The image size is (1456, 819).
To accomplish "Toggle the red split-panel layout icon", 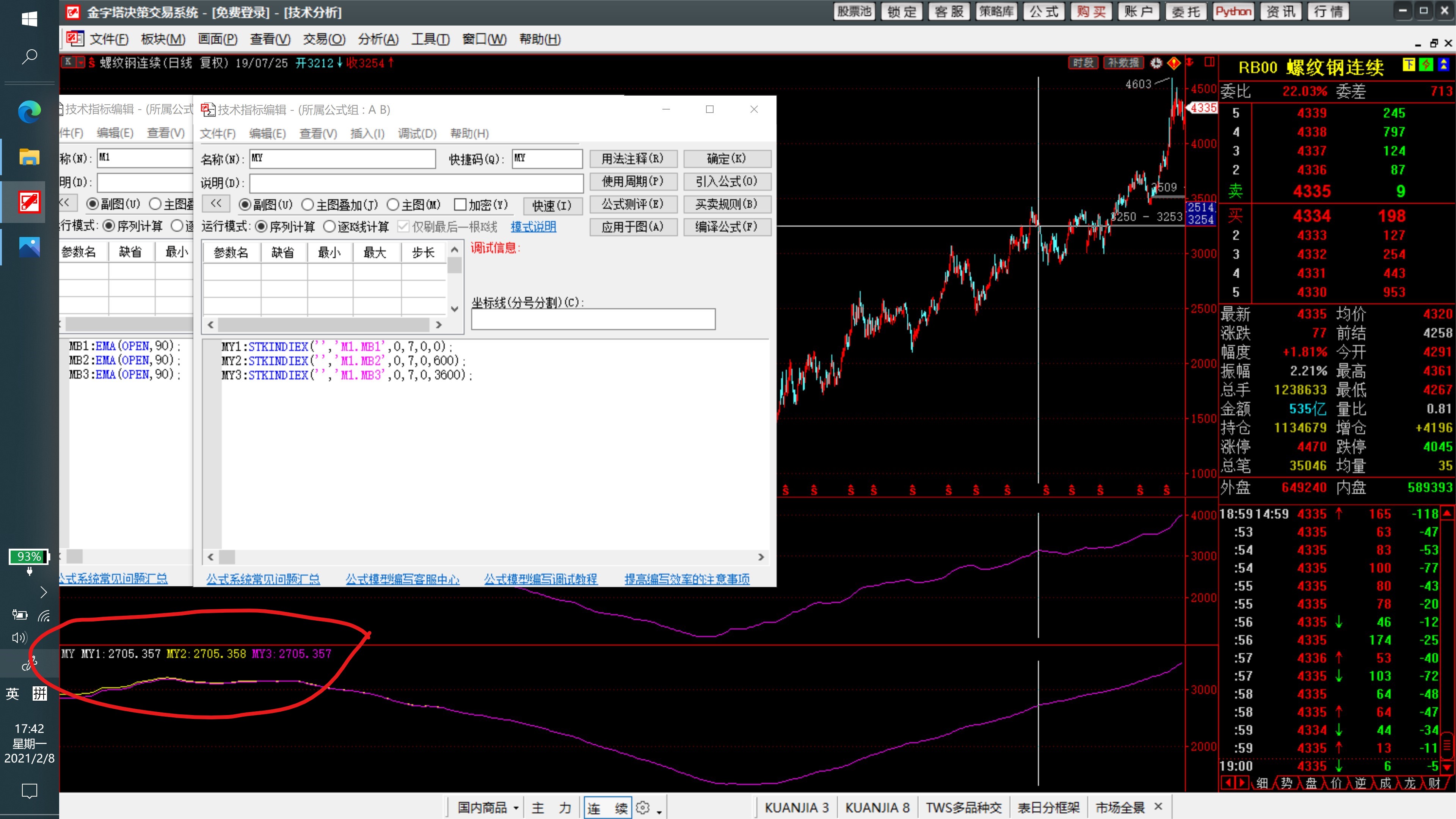I will point(1209,61).
